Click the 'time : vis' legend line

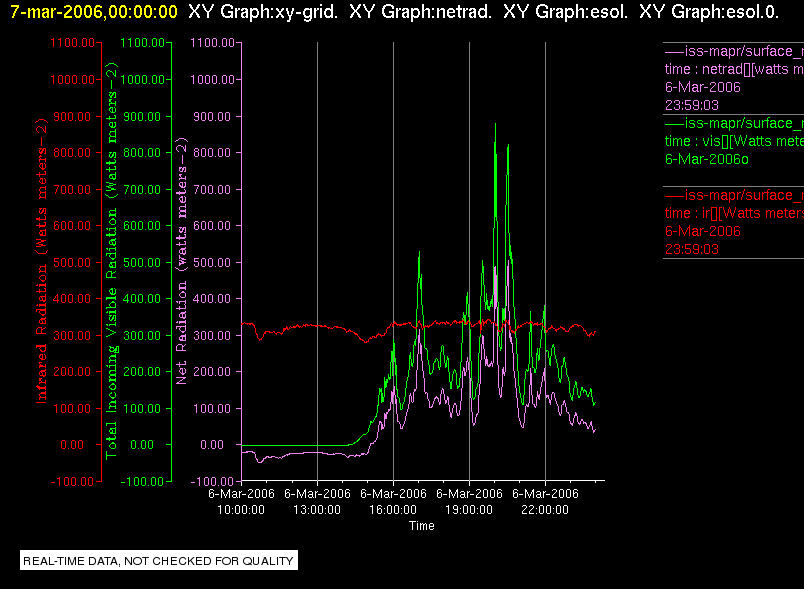734,141
